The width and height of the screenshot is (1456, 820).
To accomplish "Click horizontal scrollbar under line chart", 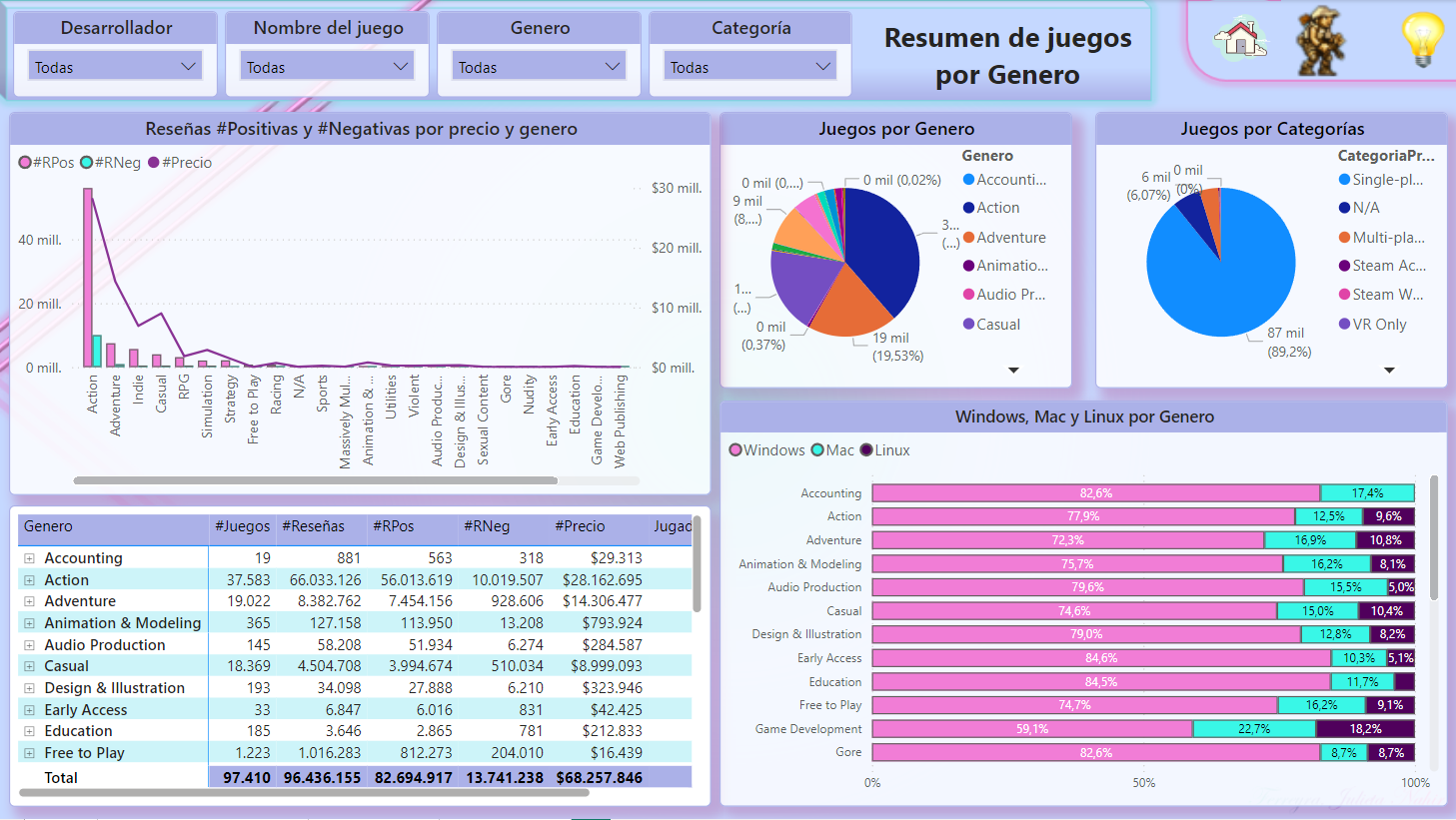I will coord(316,480).
